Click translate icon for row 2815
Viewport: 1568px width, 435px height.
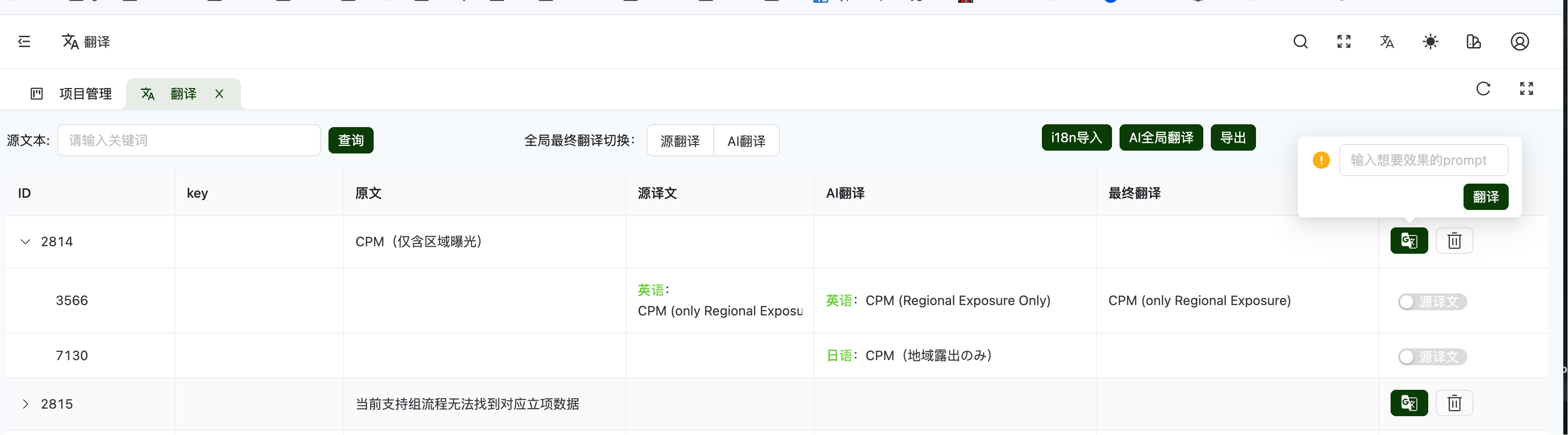coord(1408,403)
